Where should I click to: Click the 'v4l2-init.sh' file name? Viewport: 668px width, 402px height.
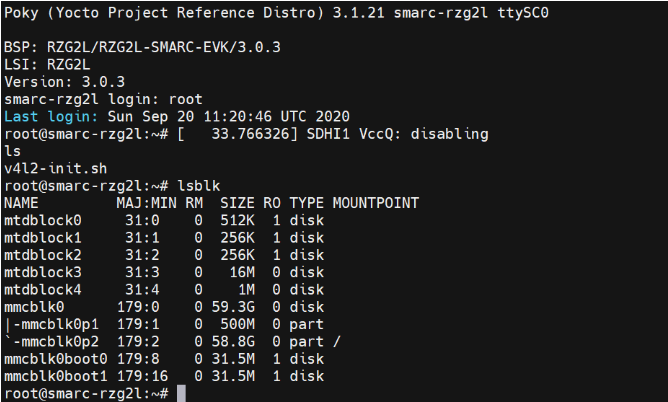coord(55,169)
